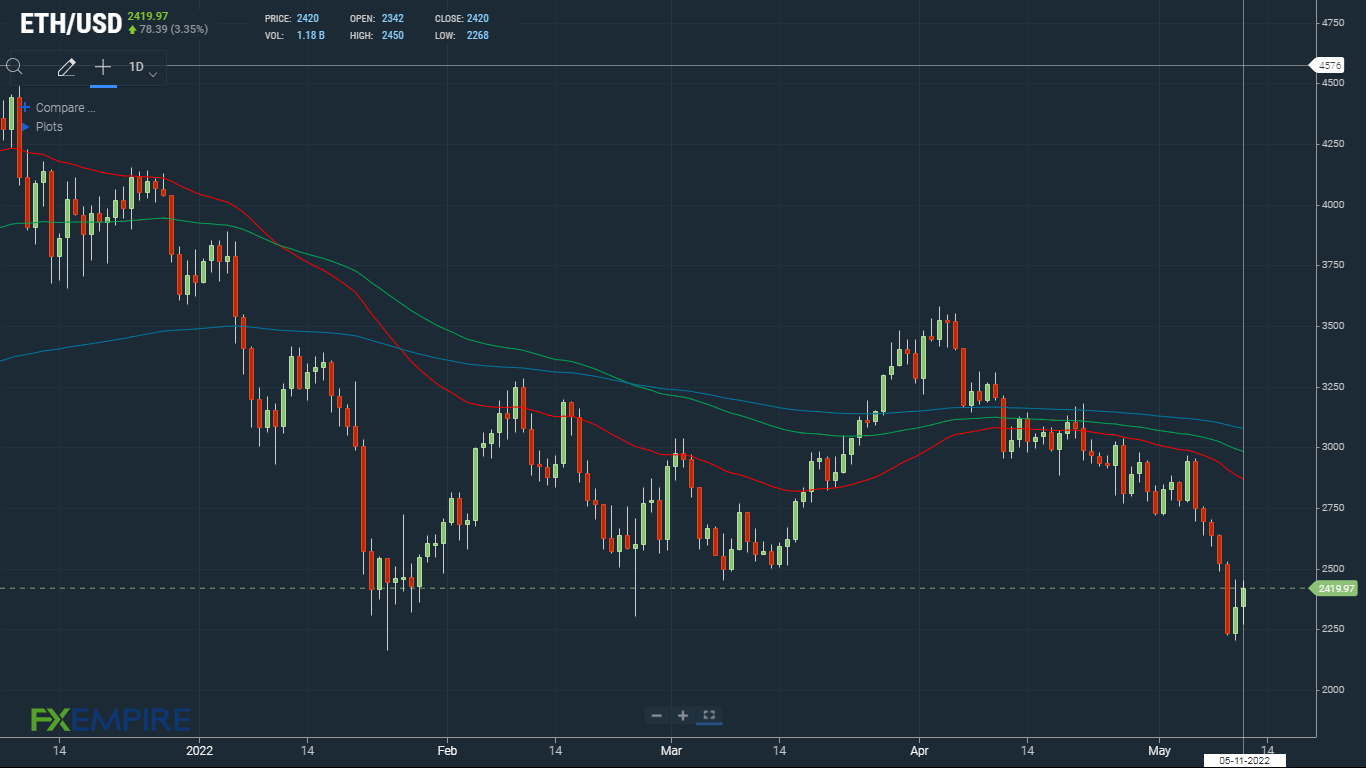Click the 2000 price axis tick
This screenshot has width=1366, height=768.
click(1333, 690)
